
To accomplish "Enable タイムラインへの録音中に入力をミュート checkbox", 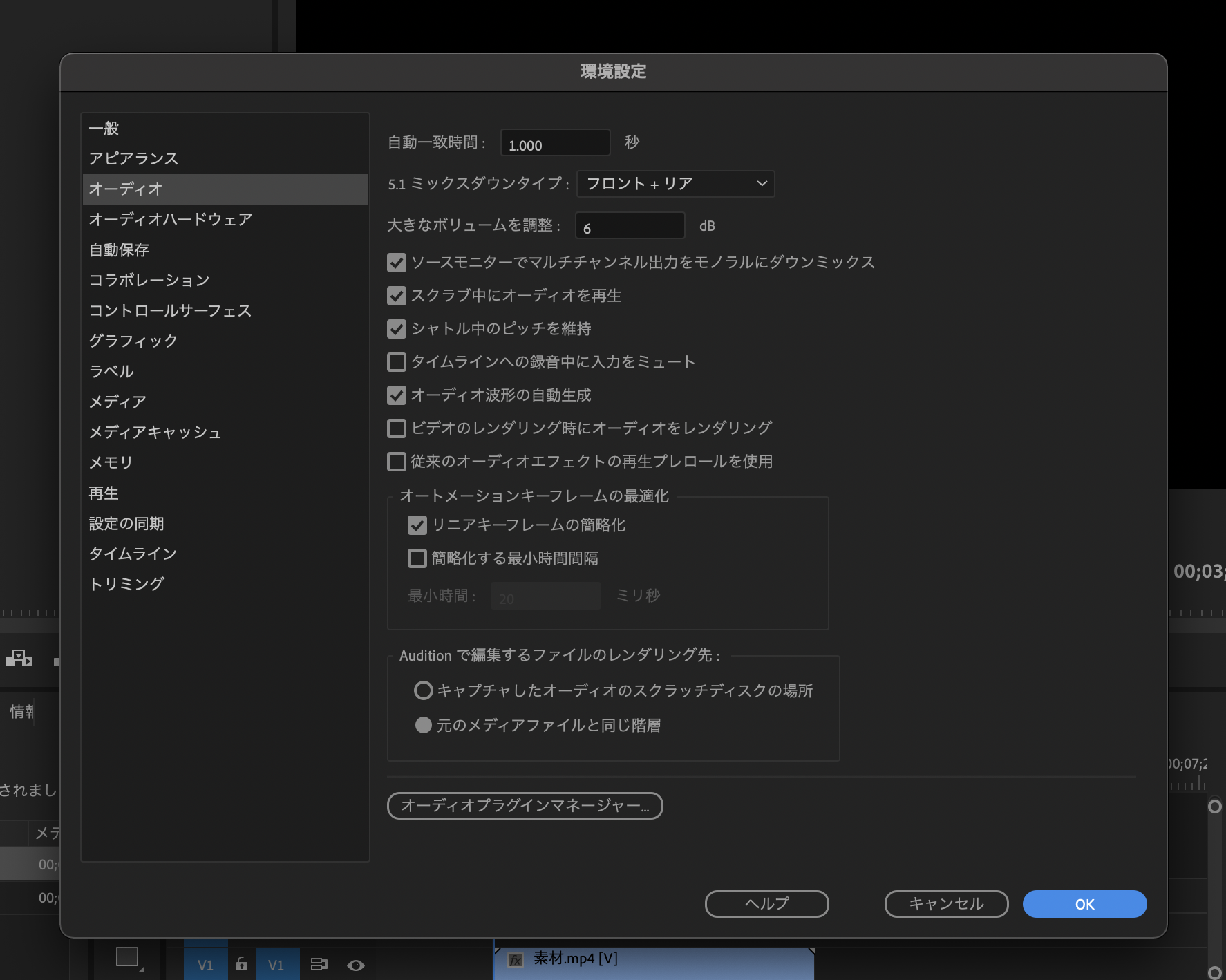I will tap(396, 361).
